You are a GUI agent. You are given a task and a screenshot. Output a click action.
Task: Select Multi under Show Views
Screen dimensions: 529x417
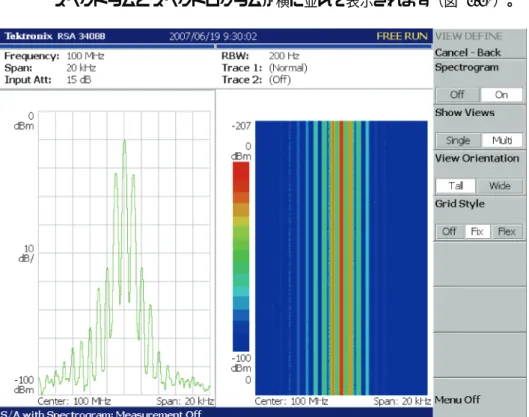(502, 140)
